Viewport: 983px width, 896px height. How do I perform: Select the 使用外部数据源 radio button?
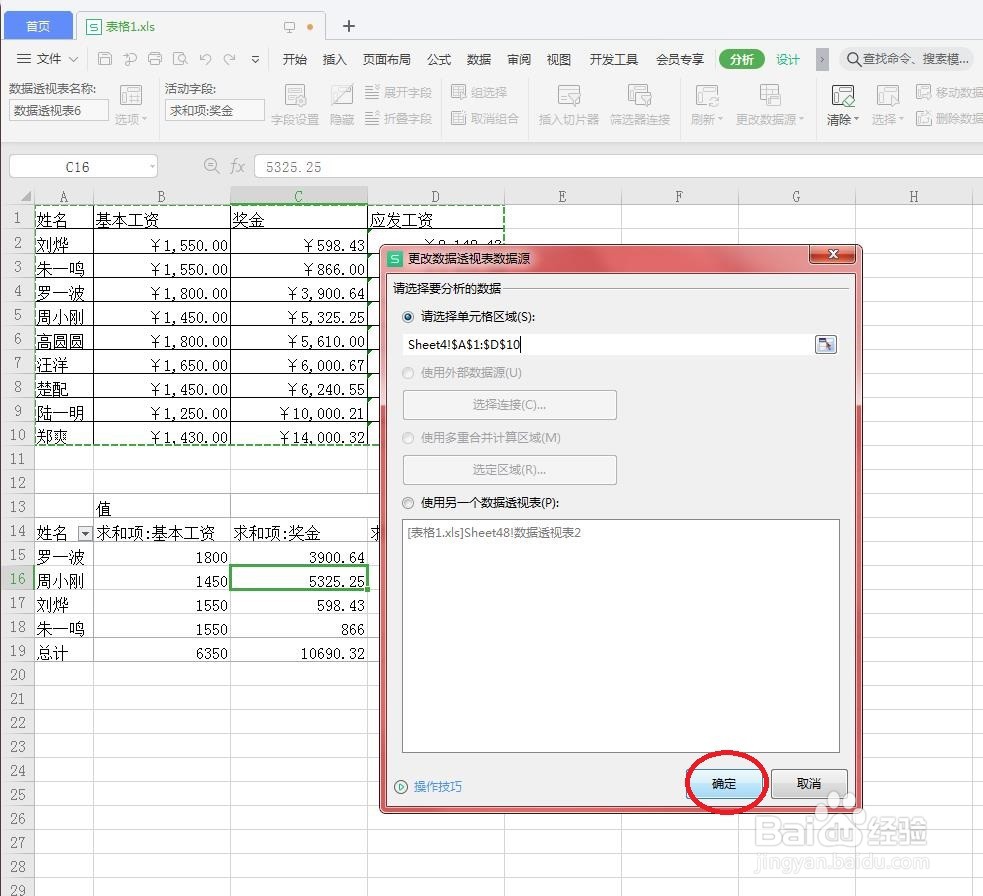[x=408, y=372]
